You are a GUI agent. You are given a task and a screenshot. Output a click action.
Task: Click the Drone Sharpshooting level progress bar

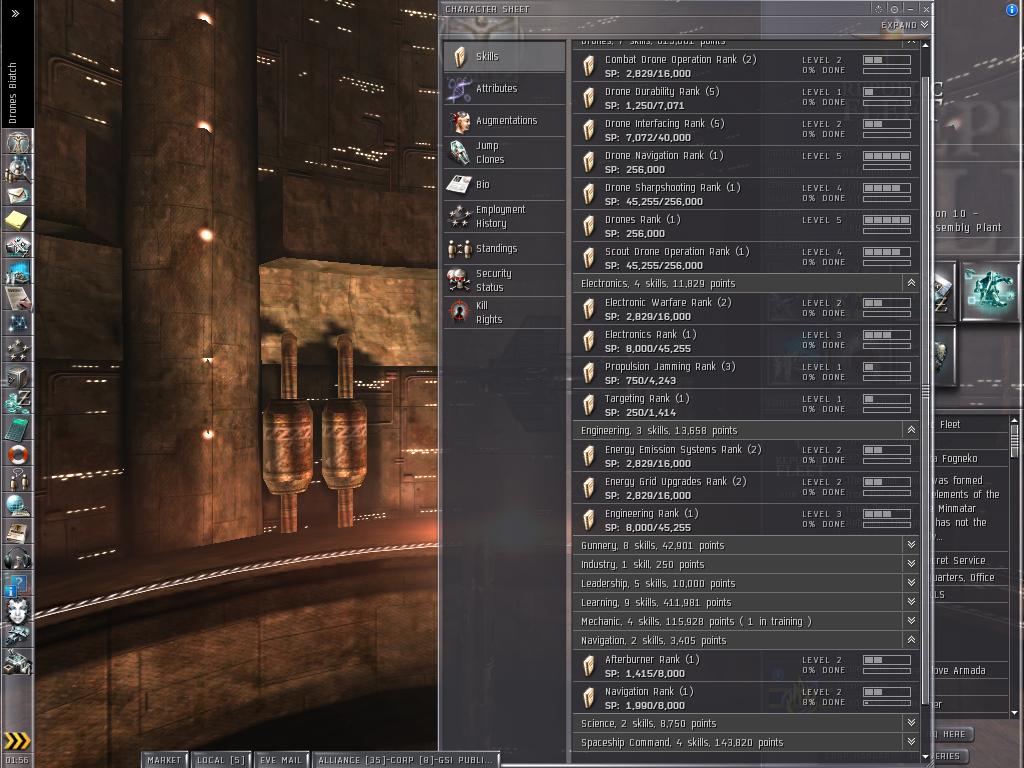(x=887, y=188)
